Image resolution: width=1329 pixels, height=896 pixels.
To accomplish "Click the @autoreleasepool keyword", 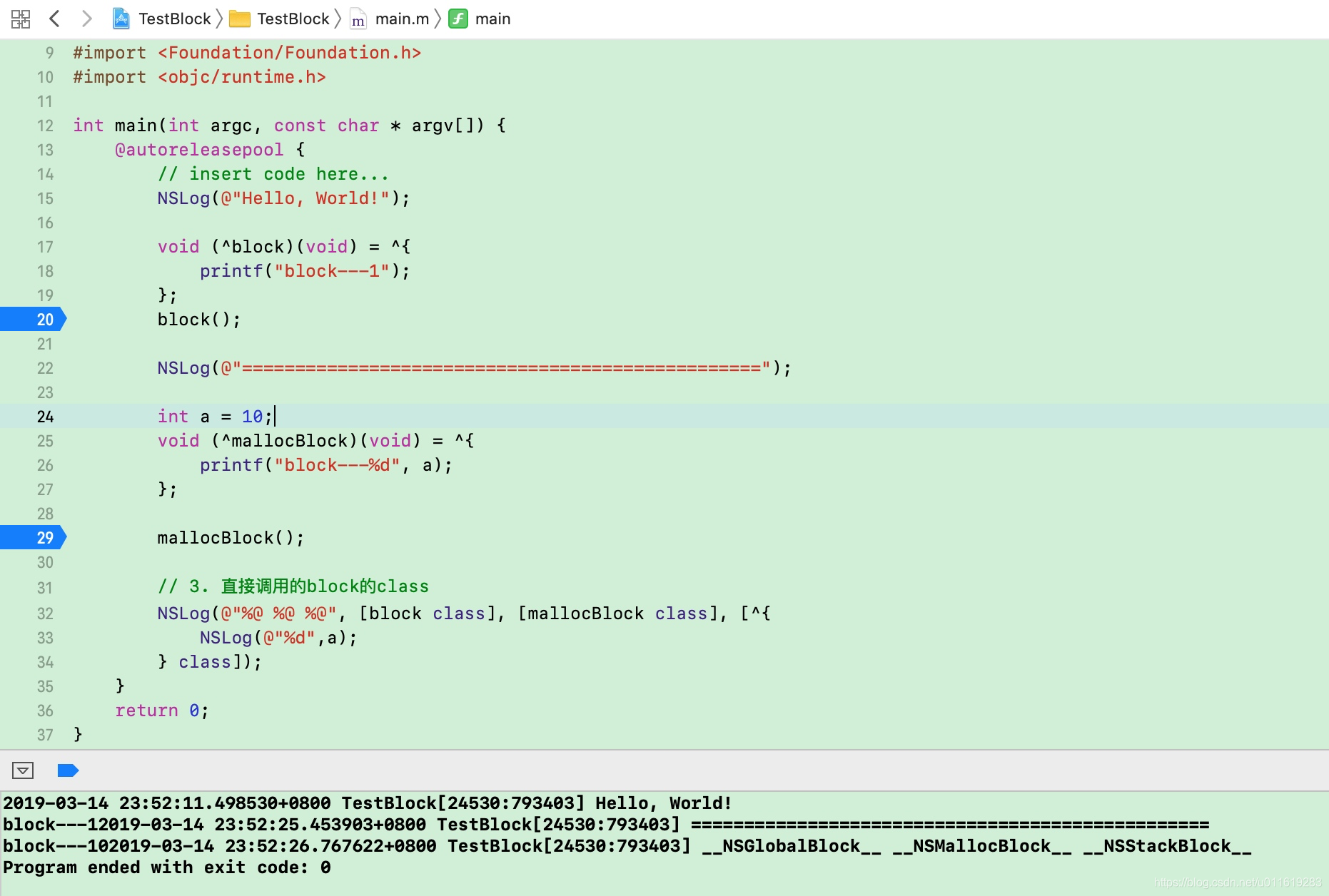I will tap(199, 150).
